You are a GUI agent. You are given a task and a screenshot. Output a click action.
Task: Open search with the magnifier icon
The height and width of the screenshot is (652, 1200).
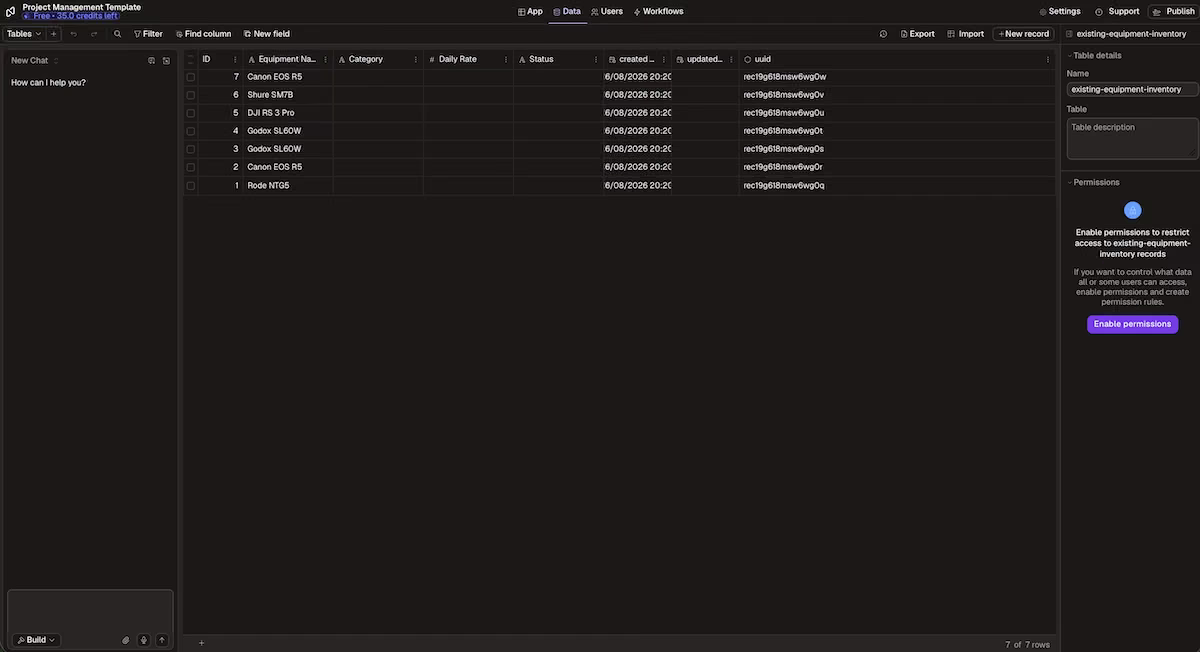click(117, 34)
